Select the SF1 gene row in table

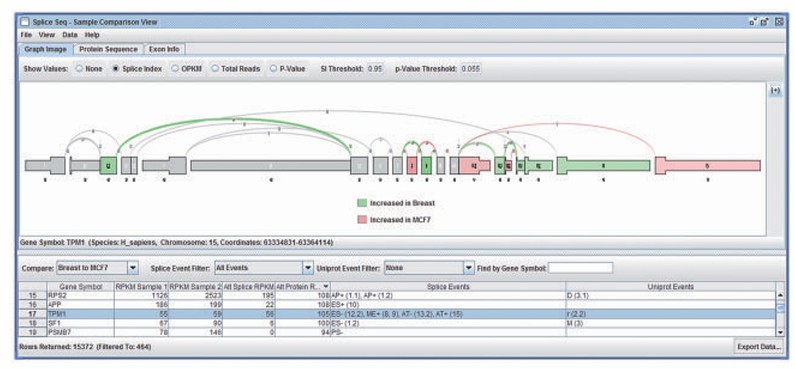tap(397, 323)
